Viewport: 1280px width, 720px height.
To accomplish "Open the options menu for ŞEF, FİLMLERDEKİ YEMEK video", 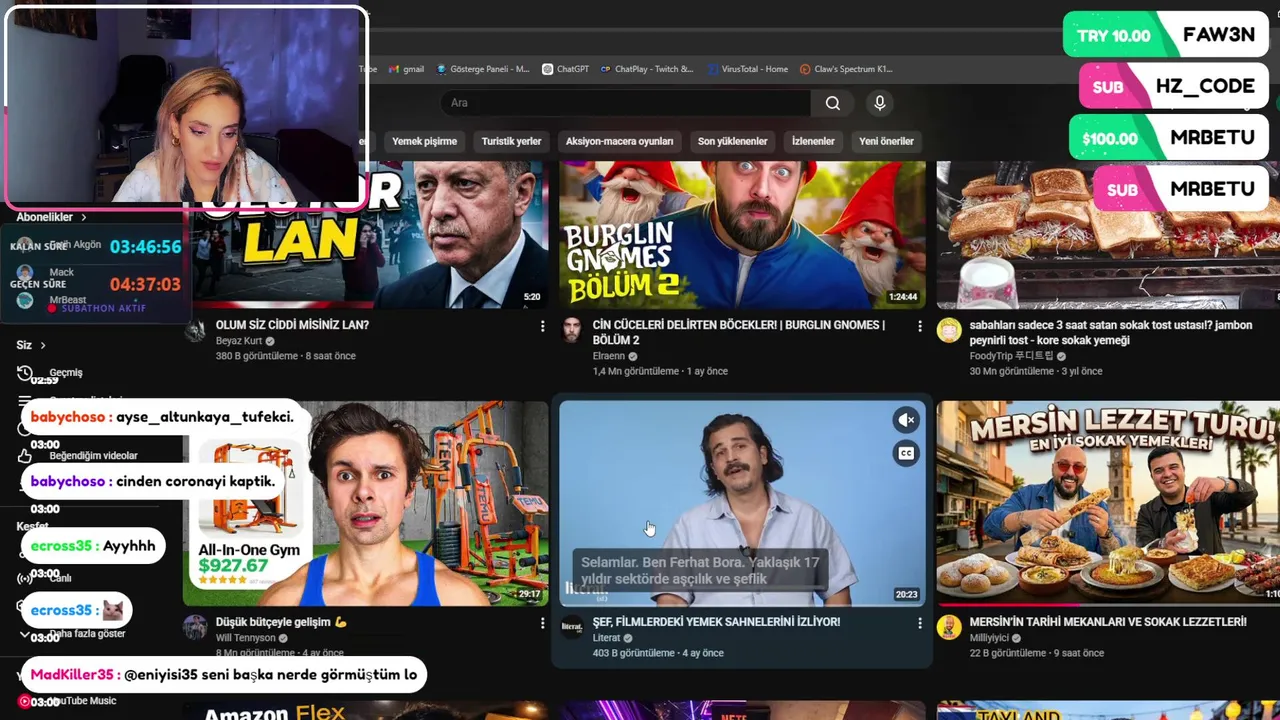I will [x=920, y=623].
